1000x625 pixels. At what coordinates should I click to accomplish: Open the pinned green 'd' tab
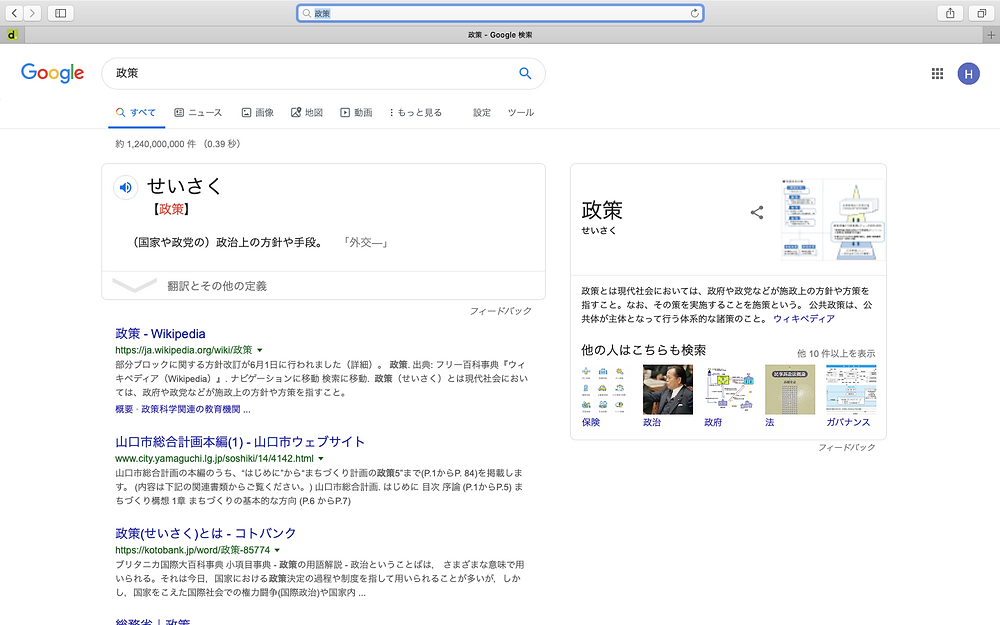point(11,35)
